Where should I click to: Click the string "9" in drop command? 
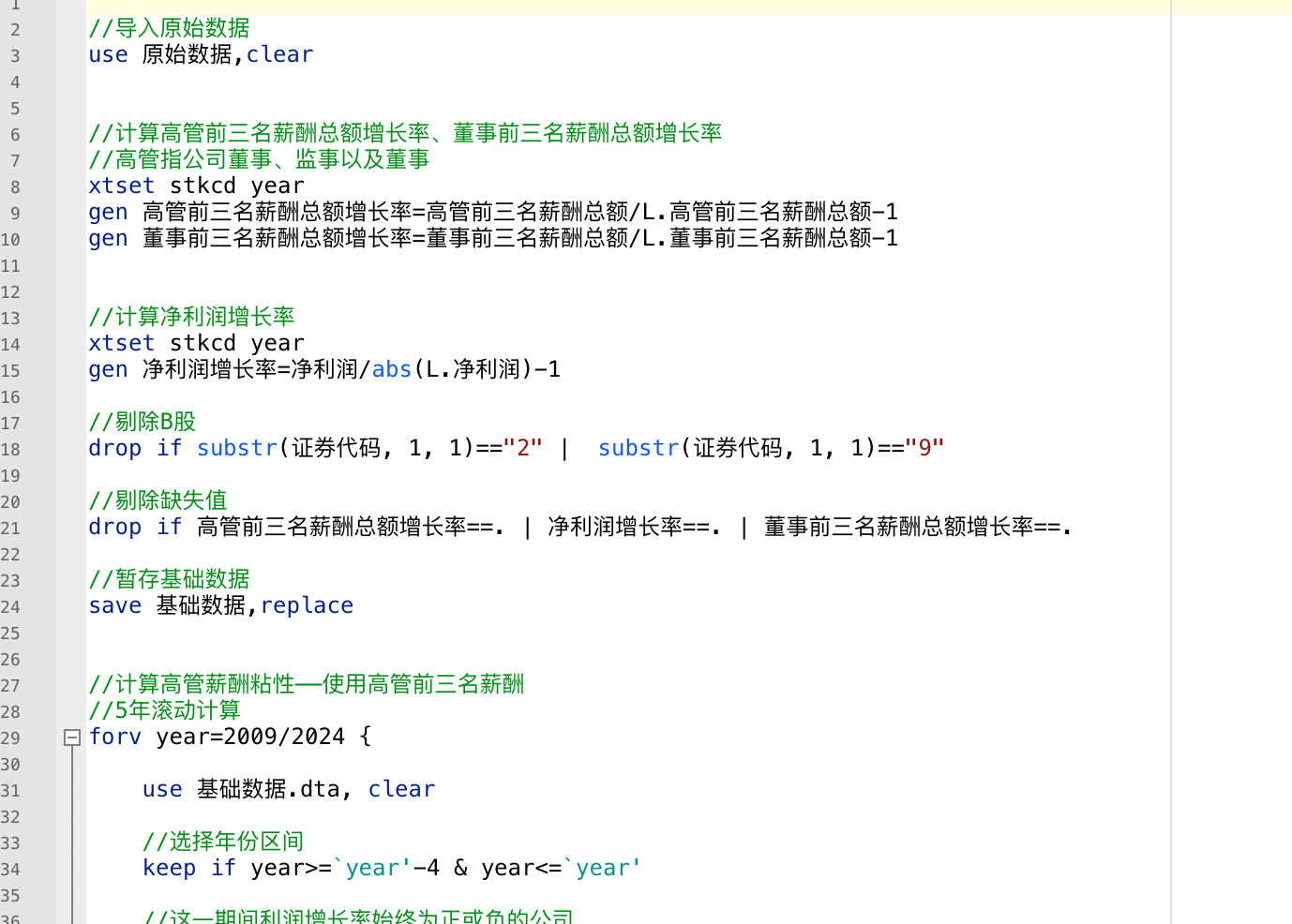click(924, 449)
